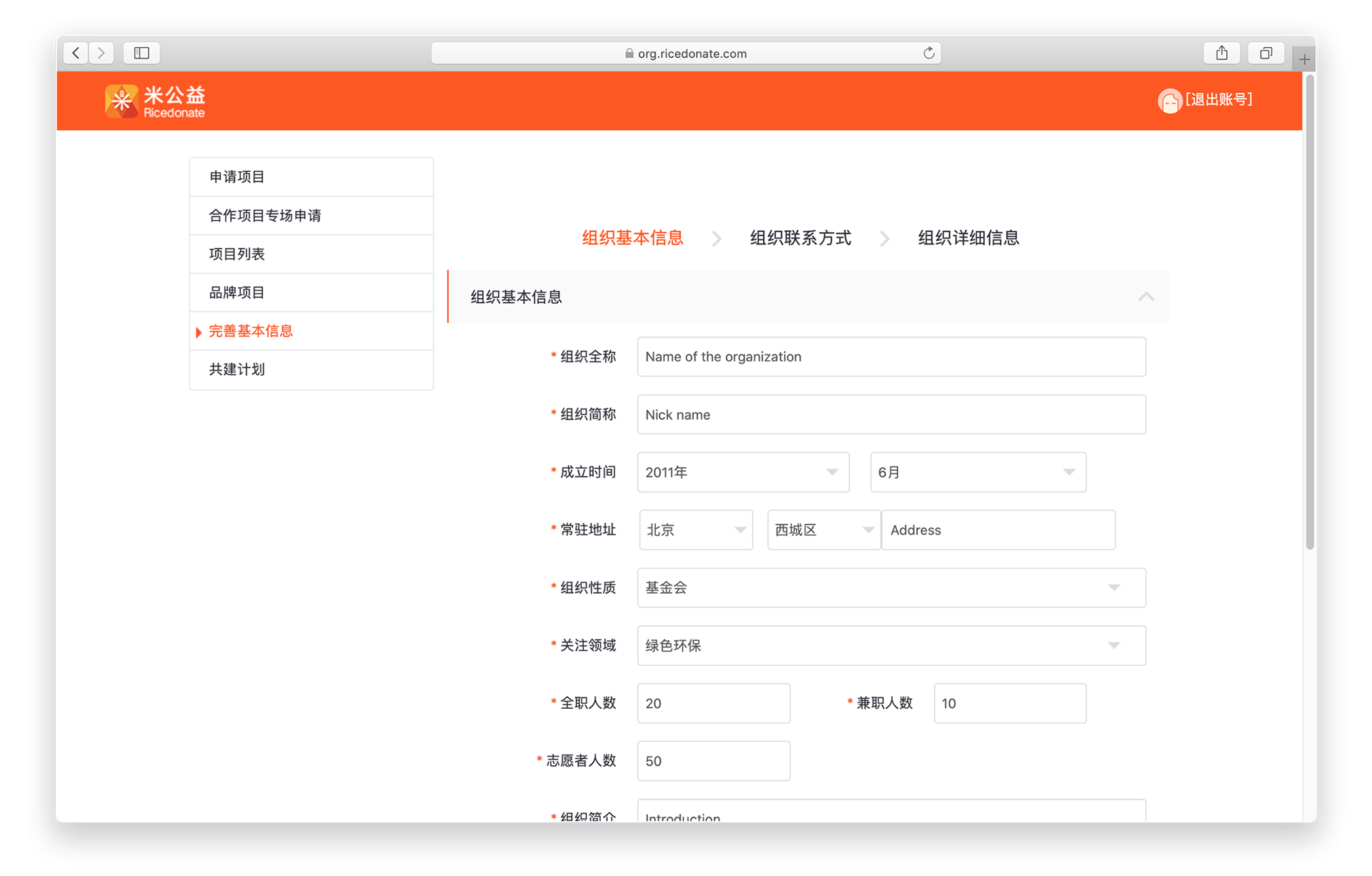Open the 北京 province dropdown
1372x876 pixels.
click(x=696, y=530)
